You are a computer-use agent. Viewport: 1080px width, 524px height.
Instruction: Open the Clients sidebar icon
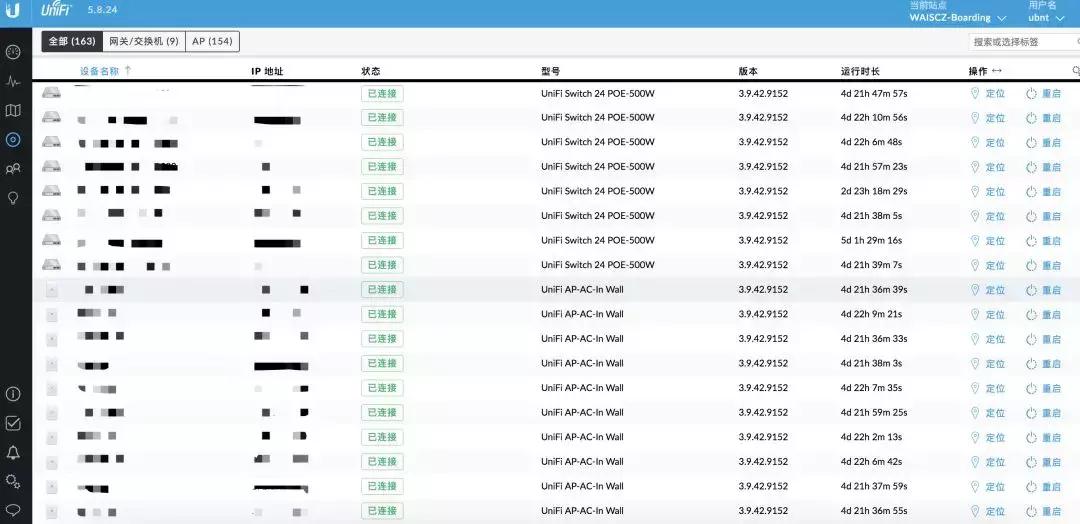[x=13, y=169]
